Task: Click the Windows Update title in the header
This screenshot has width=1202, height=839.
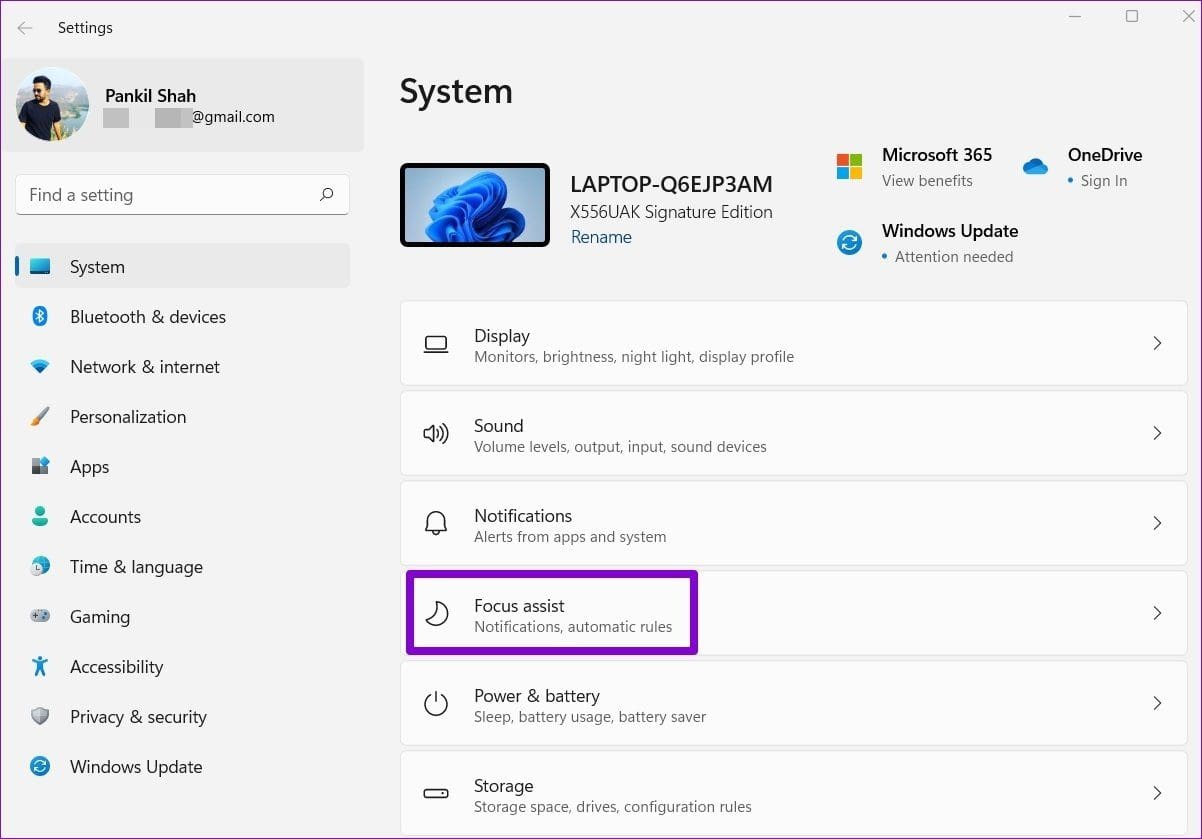Action: tap(950, 231)
